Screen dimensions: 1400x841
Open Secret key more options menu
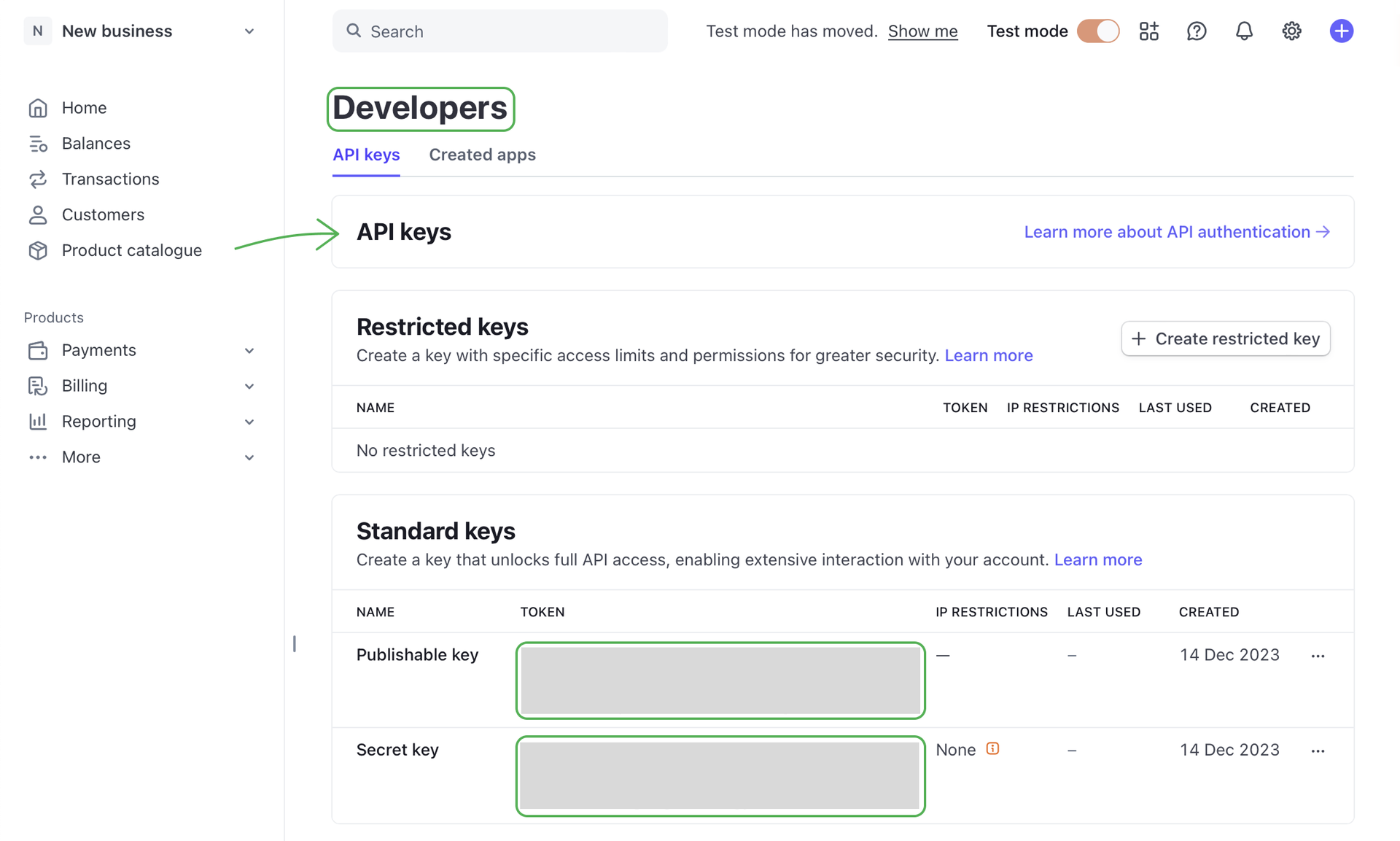(x=1318, y=751)
